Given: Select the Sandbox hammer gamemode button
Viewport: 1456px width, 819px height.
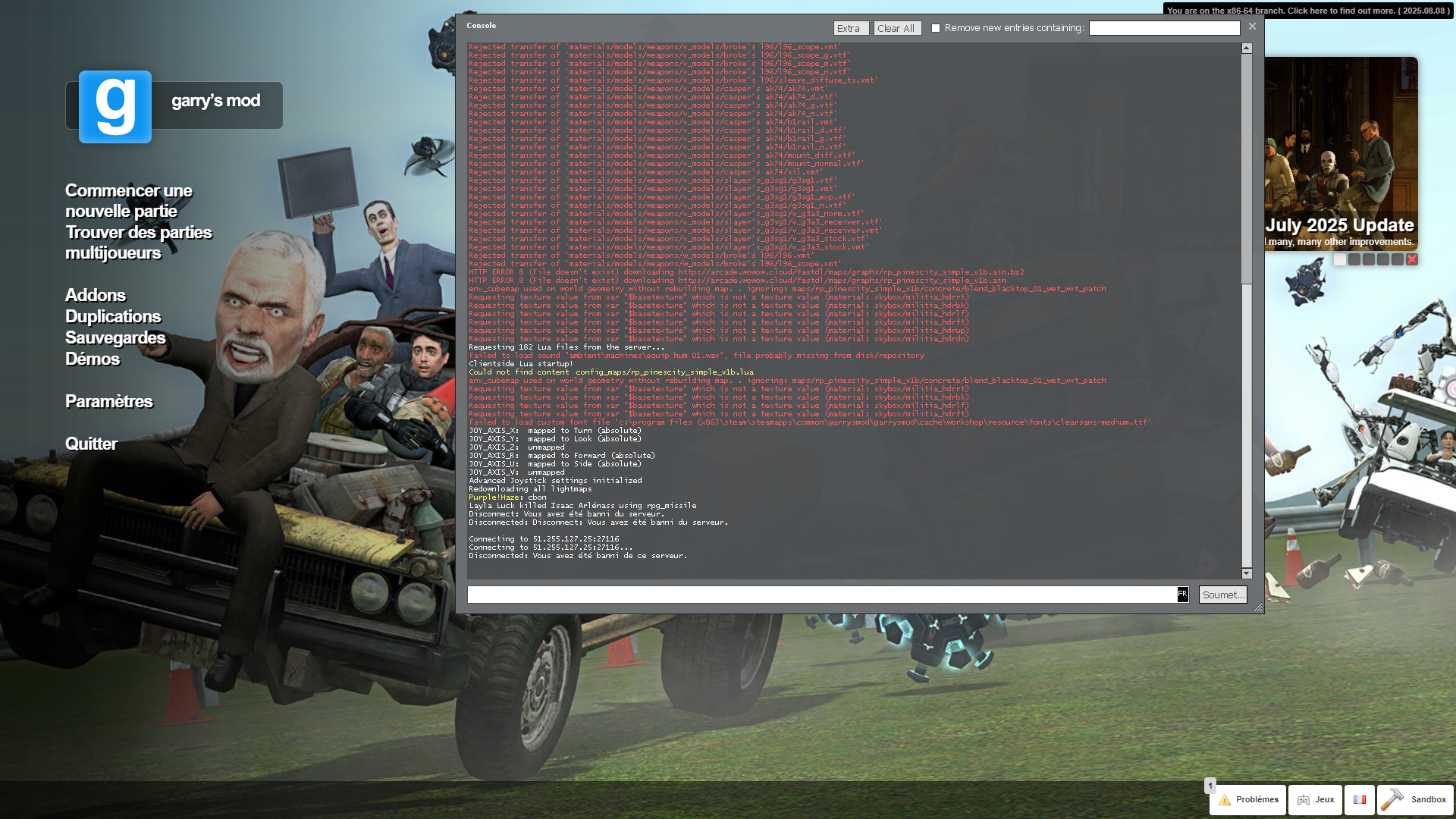Looking at the screenshot, I should 1415,799.
